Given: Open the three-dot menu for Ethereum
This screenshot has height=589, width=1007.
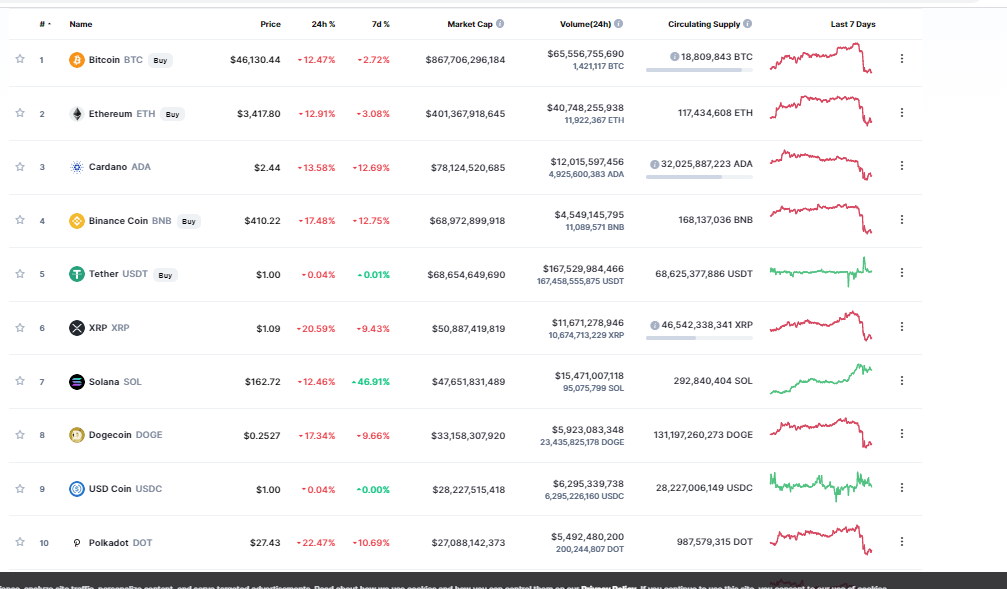Looking at the screenshot, I should point(902,112).
